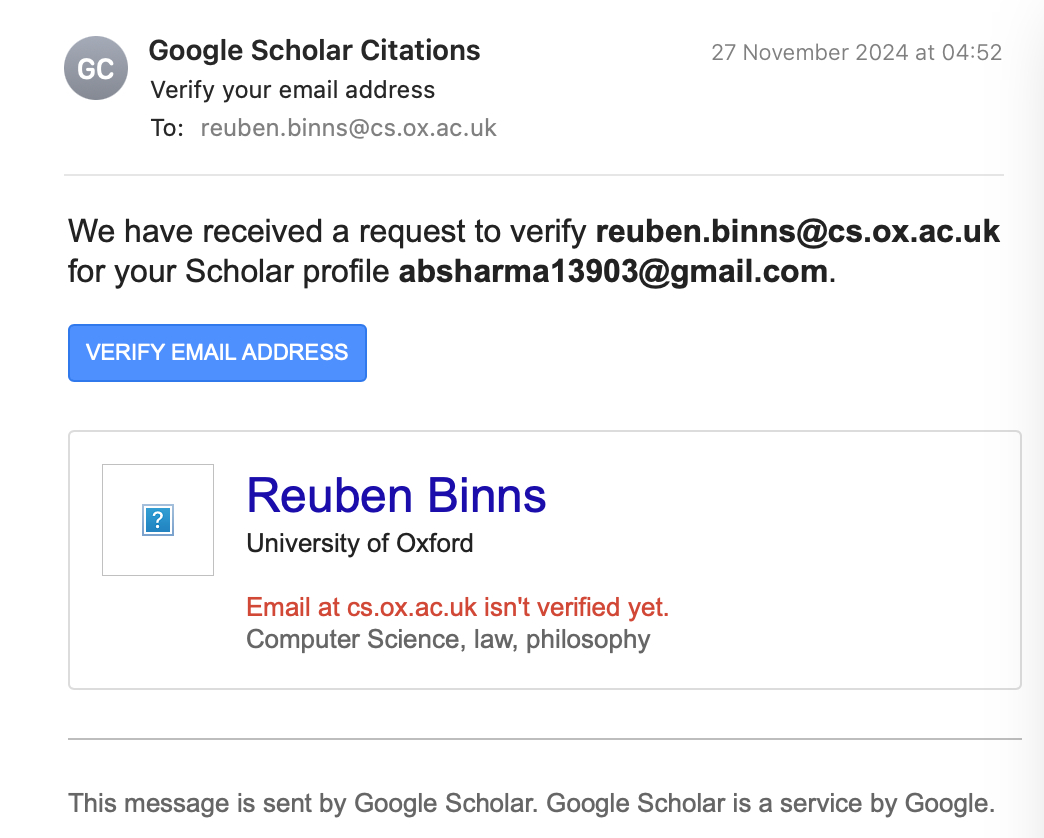Screen dimensions: 1044x838
Task: Click the GC sender avatar
Action: pos(96,68)
